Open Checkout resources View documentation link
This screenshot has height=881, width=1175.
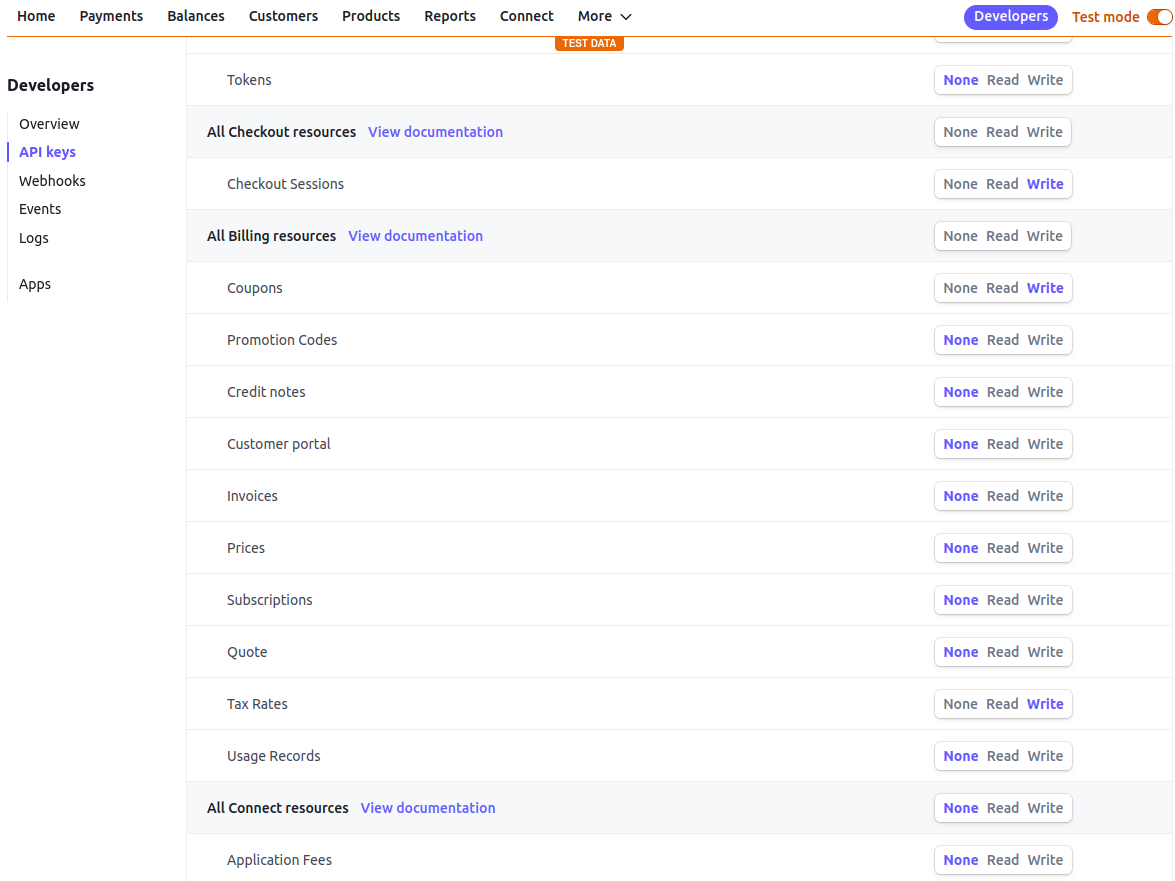click(435, 132)
